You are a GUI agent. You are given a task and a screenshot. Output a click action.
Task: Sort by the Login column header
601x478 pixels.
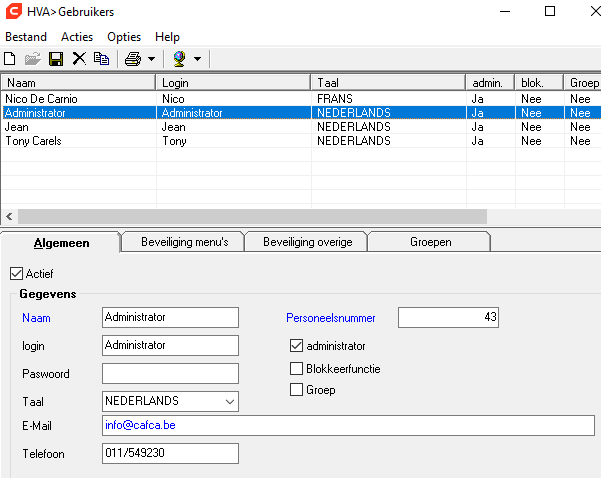coord(233,83)
